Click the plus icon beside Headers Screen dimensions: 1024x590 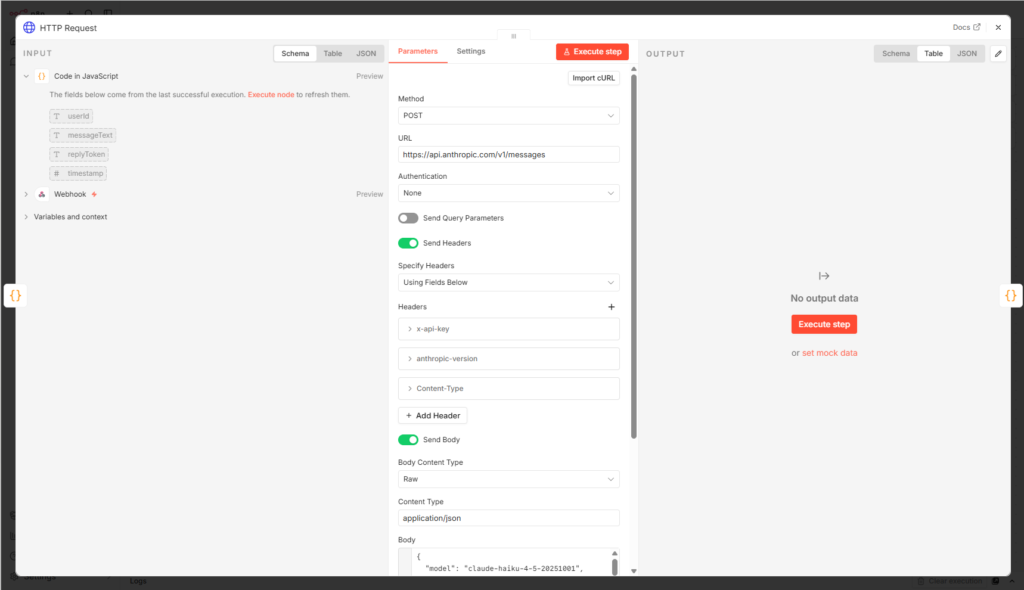tap(612, 307)
